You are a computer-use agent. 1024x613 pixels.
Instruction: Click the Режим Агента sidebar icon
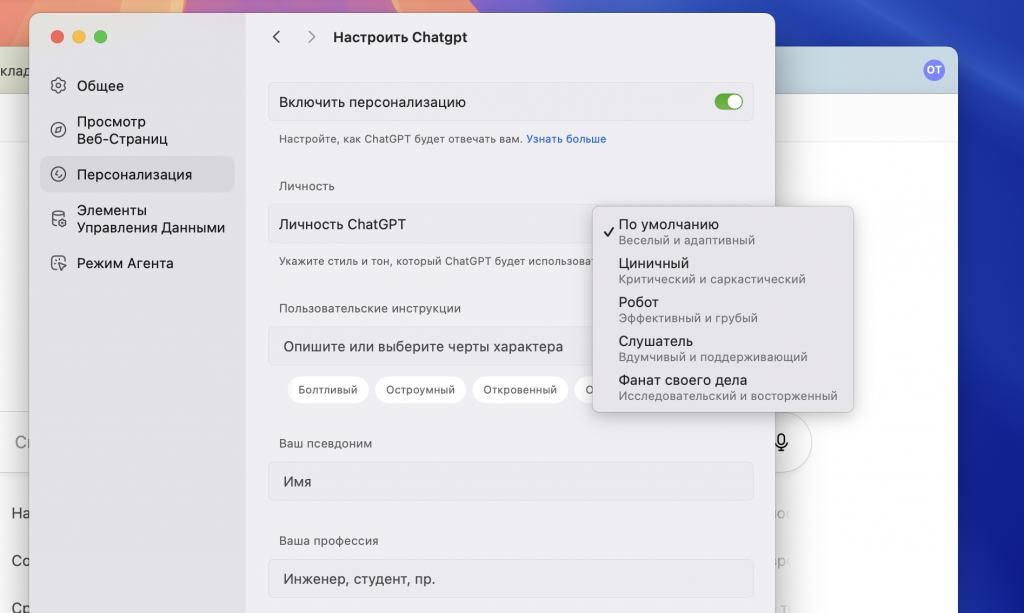(x=59, y=263)
